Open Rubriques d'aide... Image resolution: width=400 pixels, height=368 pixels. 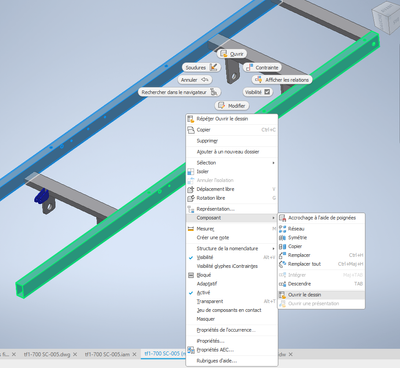tap(232, 361)
